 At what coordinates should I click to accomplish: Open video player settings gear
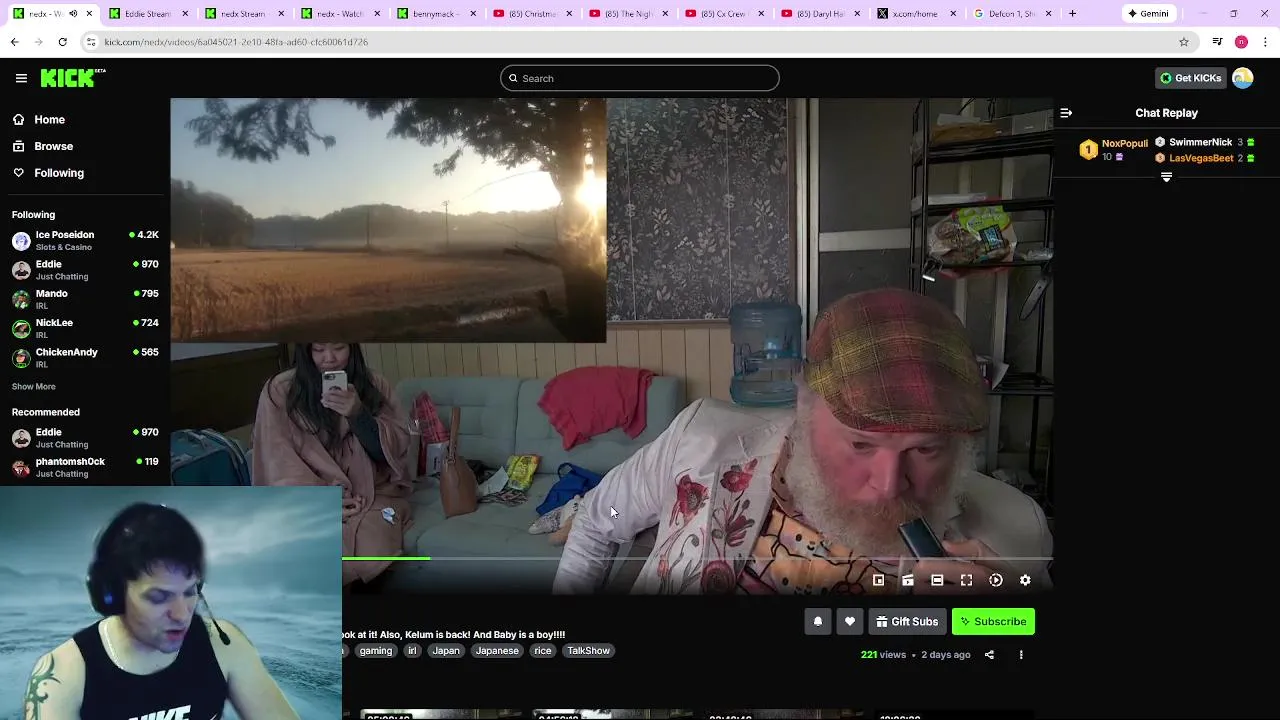tap(1025, 580)
